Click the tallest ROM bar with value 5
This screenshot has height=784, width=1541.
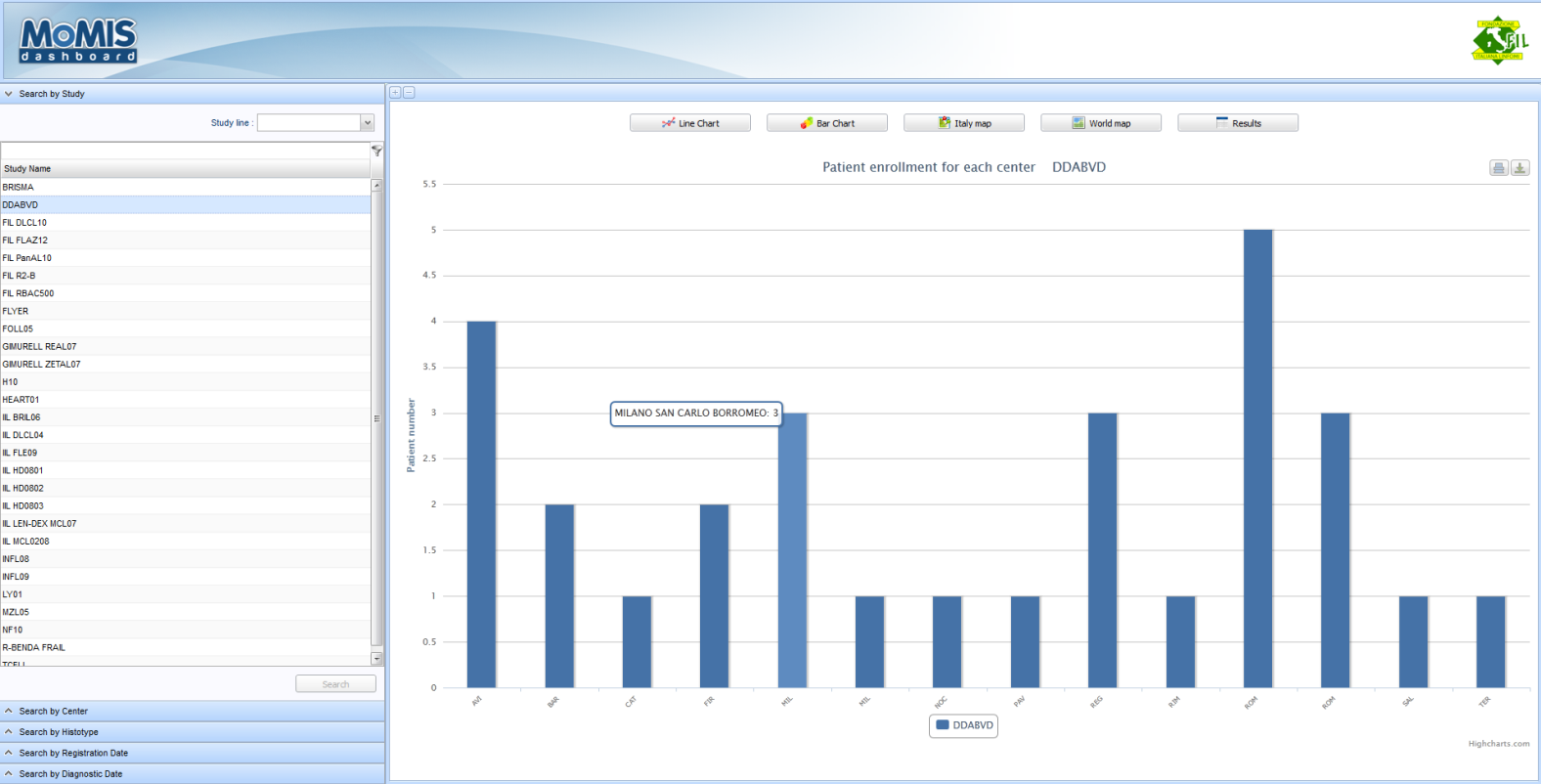pos(1257,458)
